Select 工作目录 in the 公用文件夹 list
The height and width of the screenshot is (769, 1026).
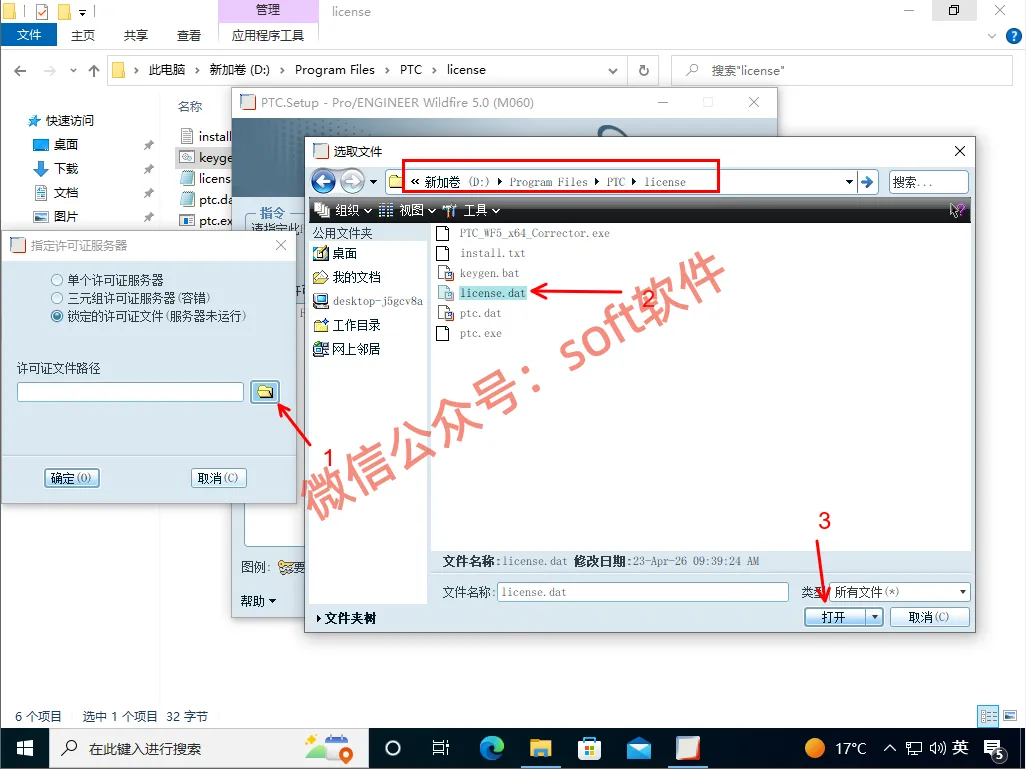tap(347, 325)
